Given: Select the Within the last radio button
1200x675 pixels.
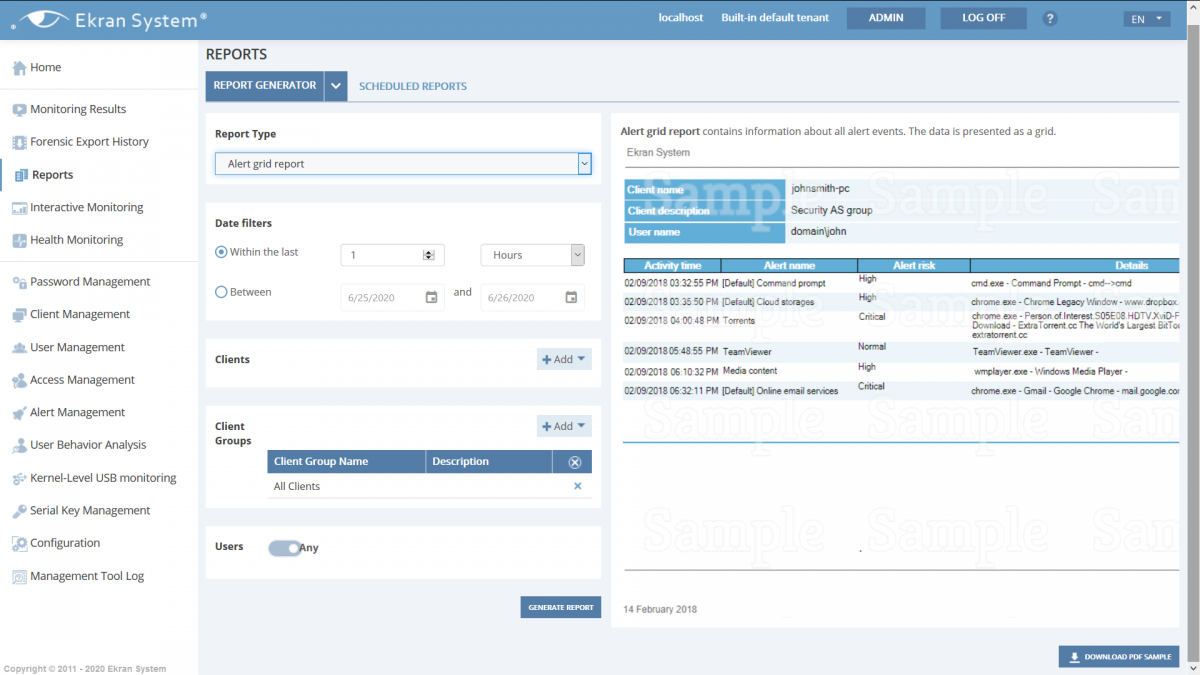Looking at the screenshot, I should coord(222,252).
